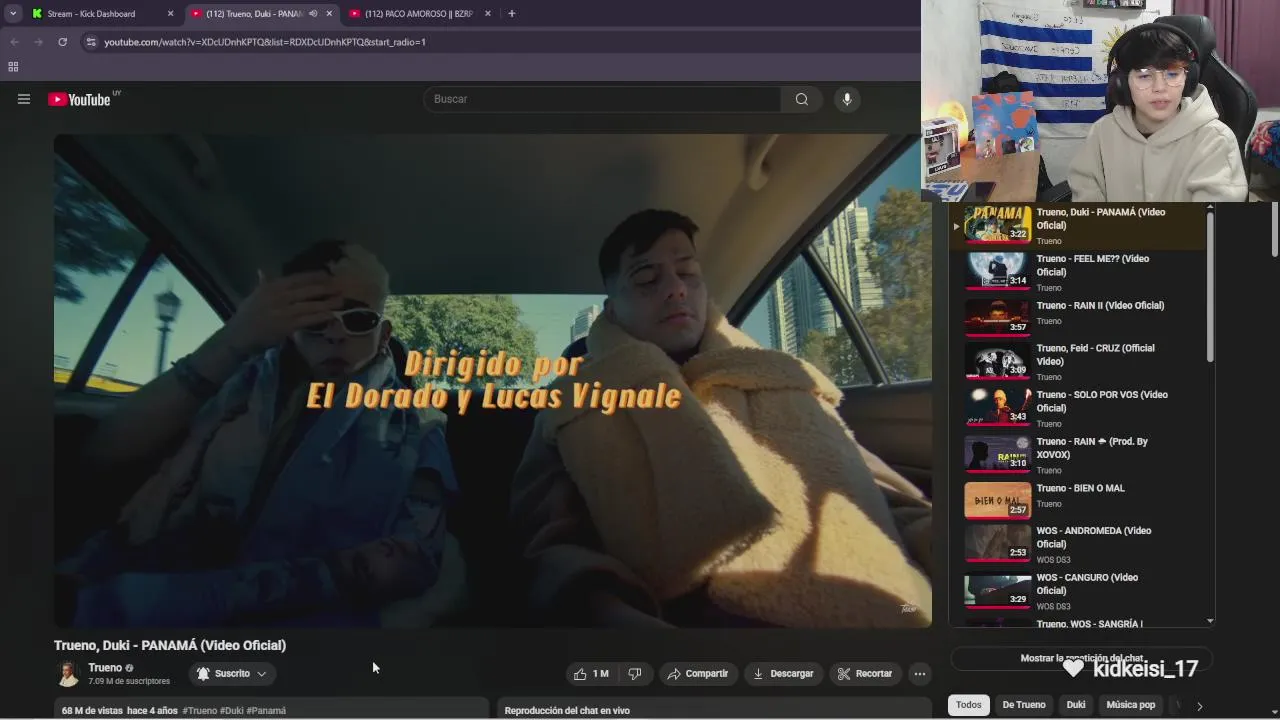Viewport: 1280px width, 720px height.
Task: Click the #Trueno hashtag
Action: click(199, 711)
